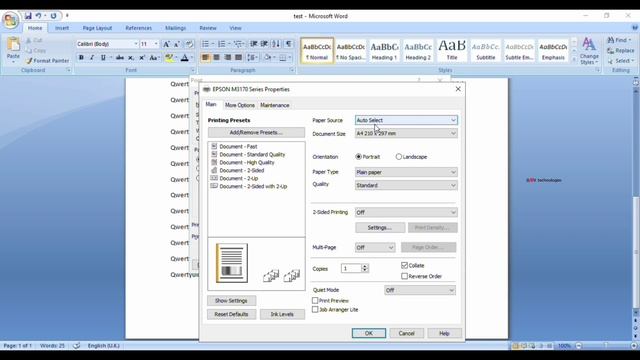Viewport: 640px width, 360px height.
Task: Open the Paper Source dropdown
Action: 406,120
